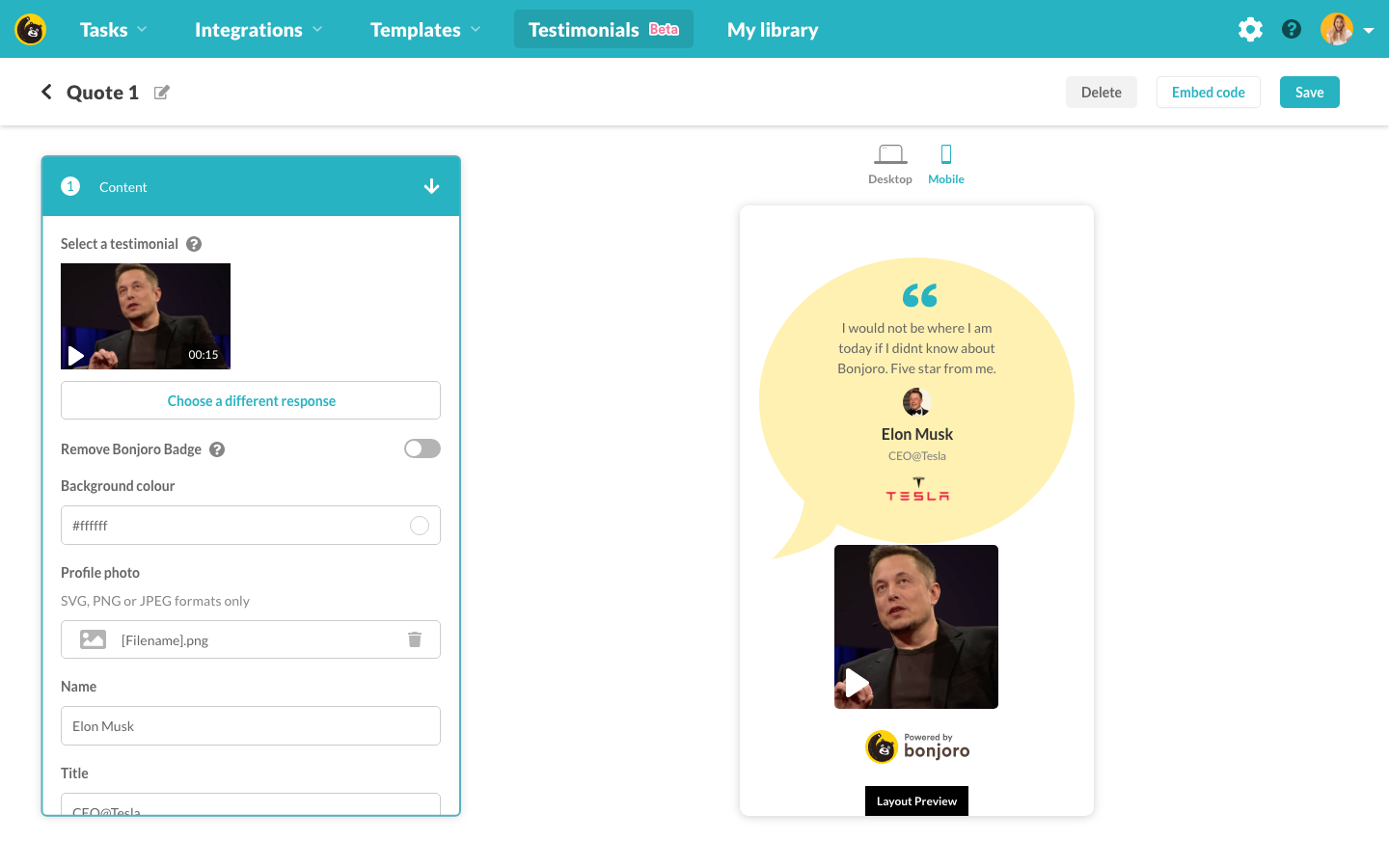Go to the Testimonials Beta tab
1389x868 pixels.
tap(604, 30)
